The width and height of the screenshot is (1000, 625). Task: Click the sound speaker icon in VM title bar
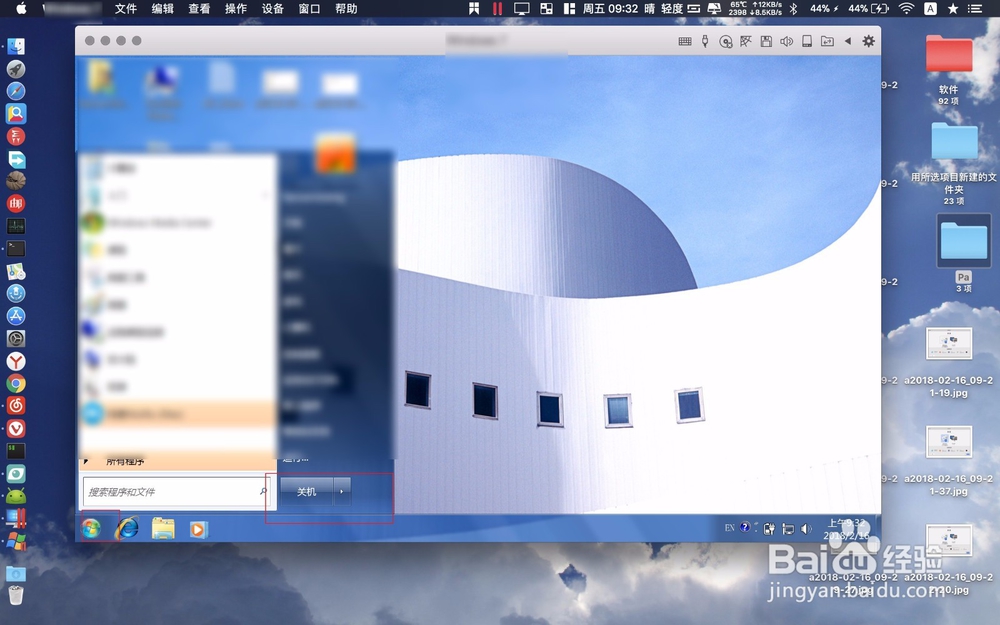pyautogui.click(x=786, y=41)
